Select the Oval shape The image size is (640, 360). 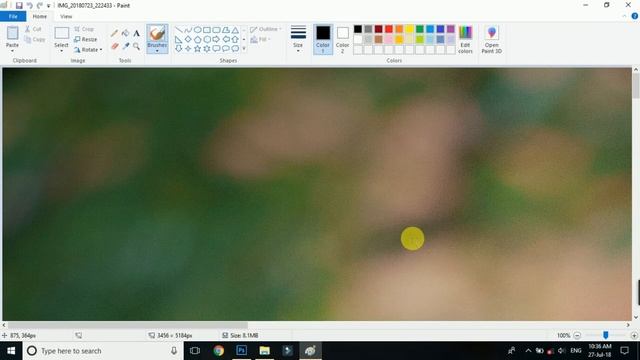[x=198, y=30]
